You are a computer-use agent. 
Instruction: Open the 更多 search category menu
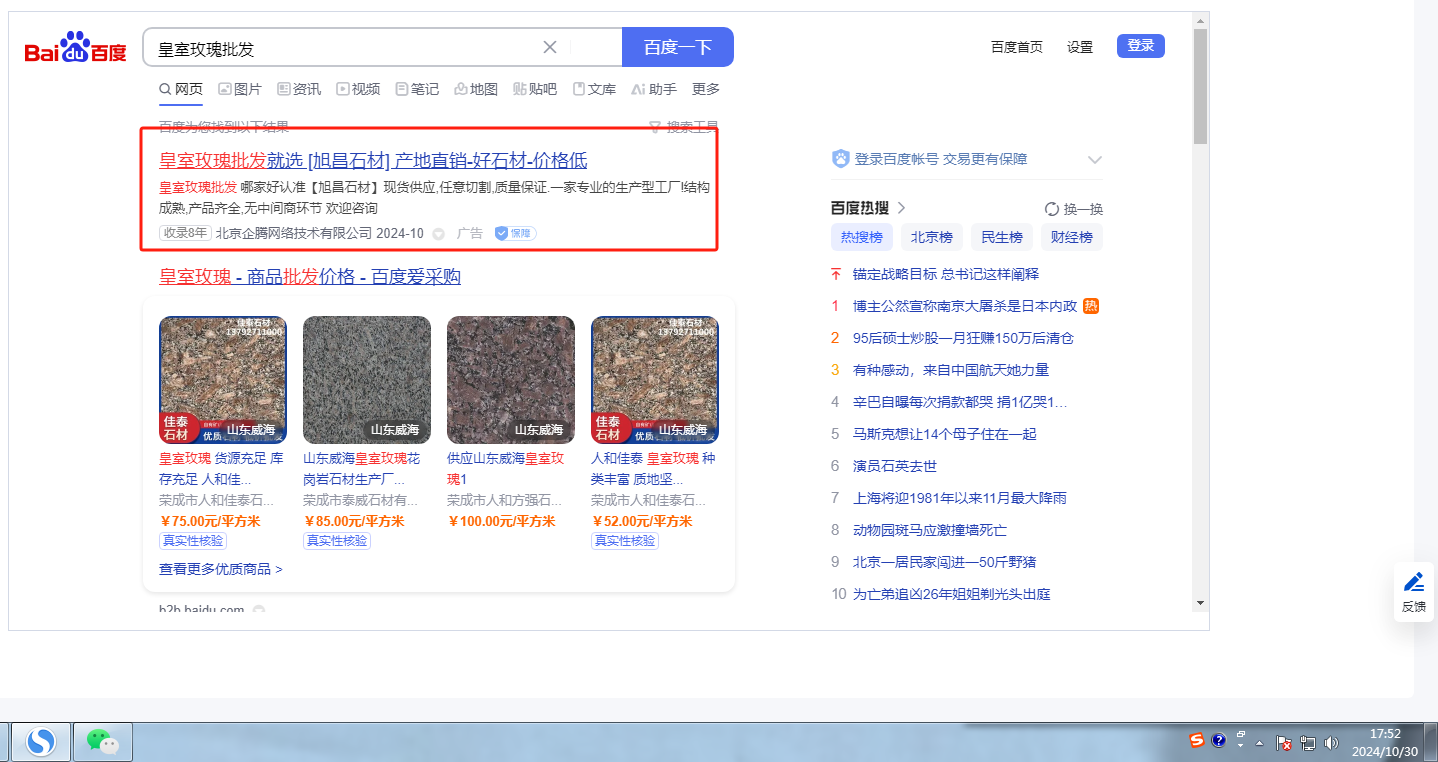click(706, 89)
